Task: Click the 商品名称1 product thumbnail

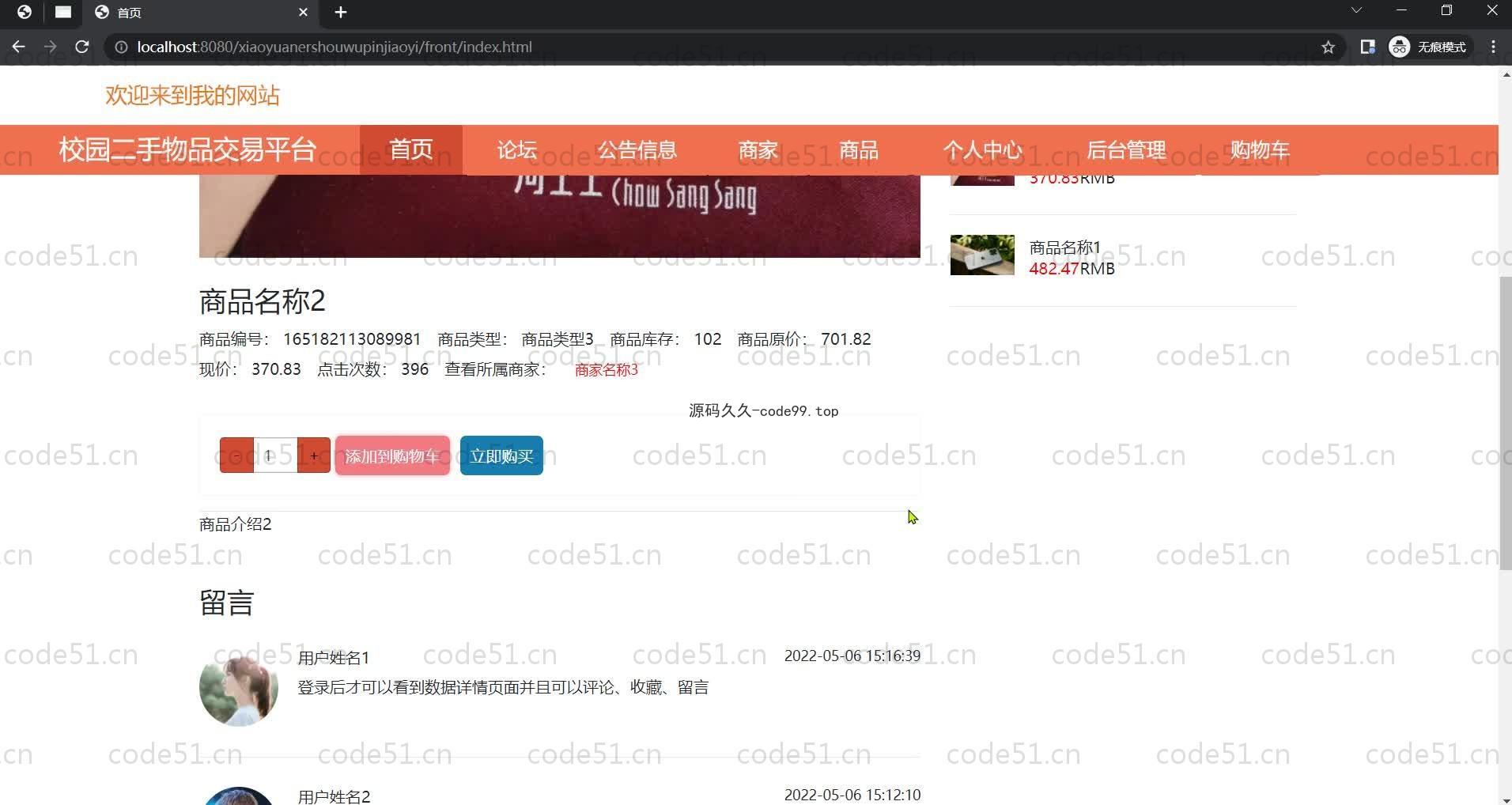Action: pos(982,255)
